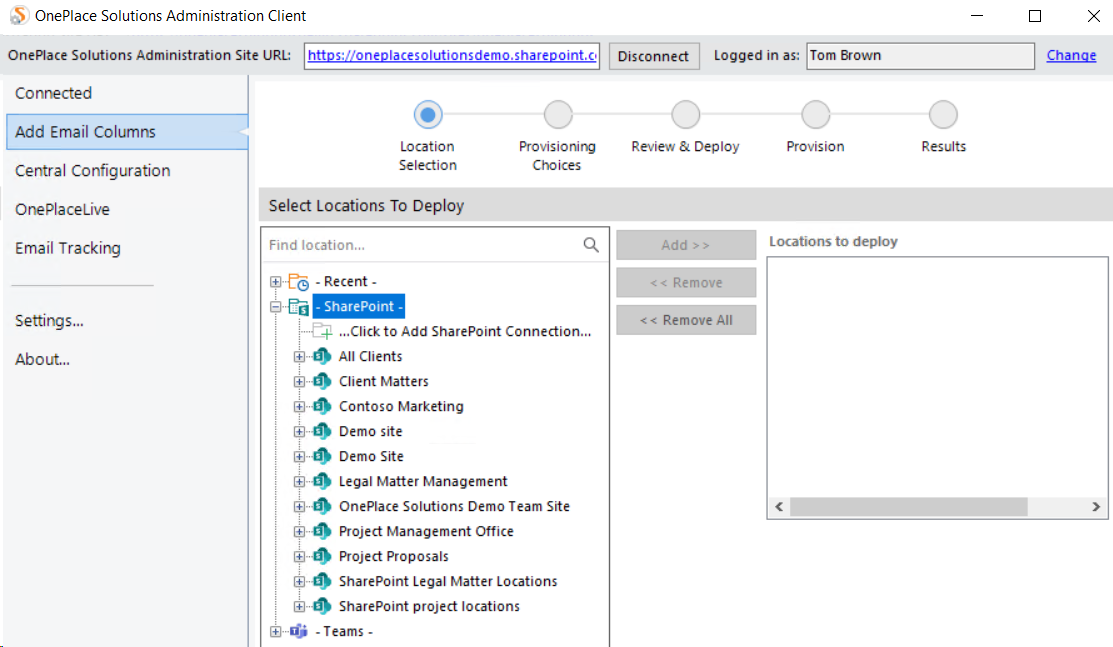
Task: Click the capitalized Demo Site SharePoint icon
Action: 322,456
